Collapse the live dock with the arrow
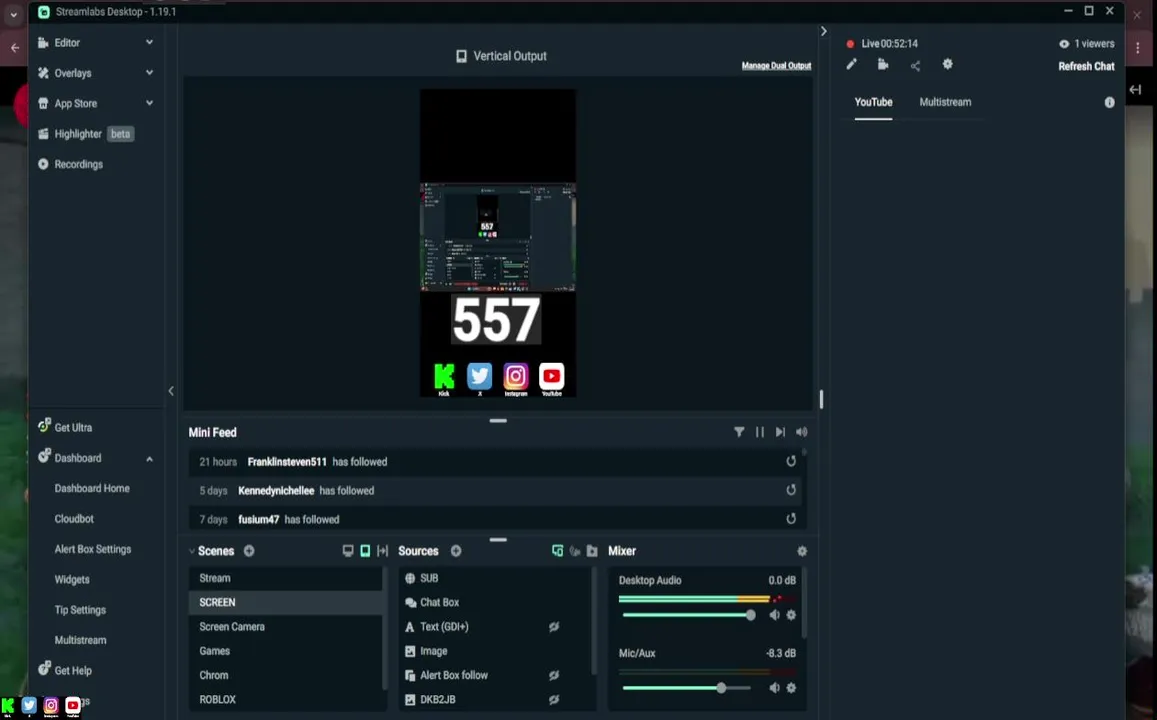 (823, 31)
